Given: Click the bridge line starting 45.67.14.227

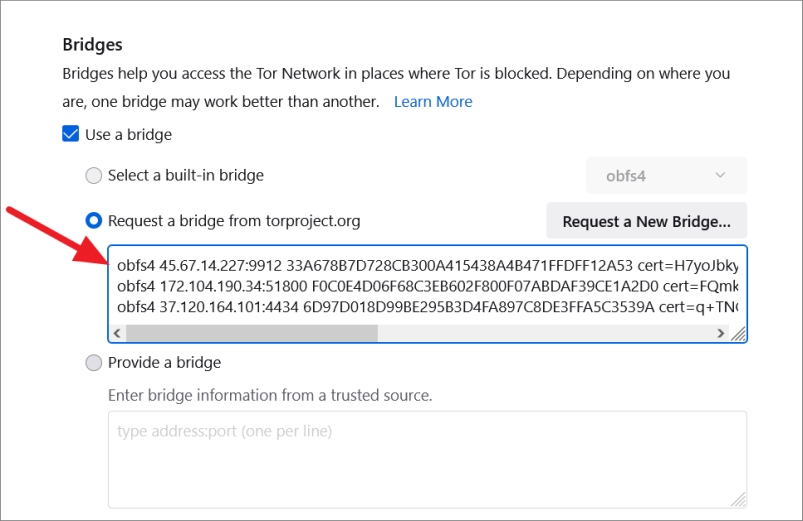Looking at the screenshot, I should point(427,266).
